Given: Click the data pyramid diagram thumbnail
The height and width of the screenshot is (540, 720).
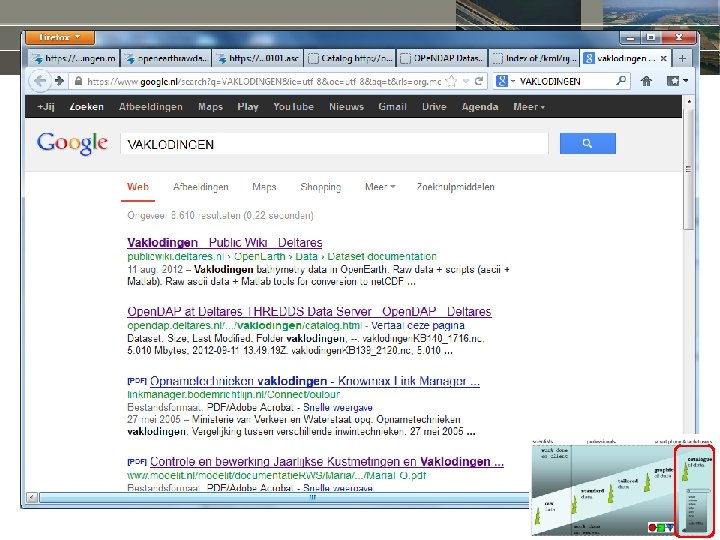Looking at the screenshot, I should [x=623, y=488].
